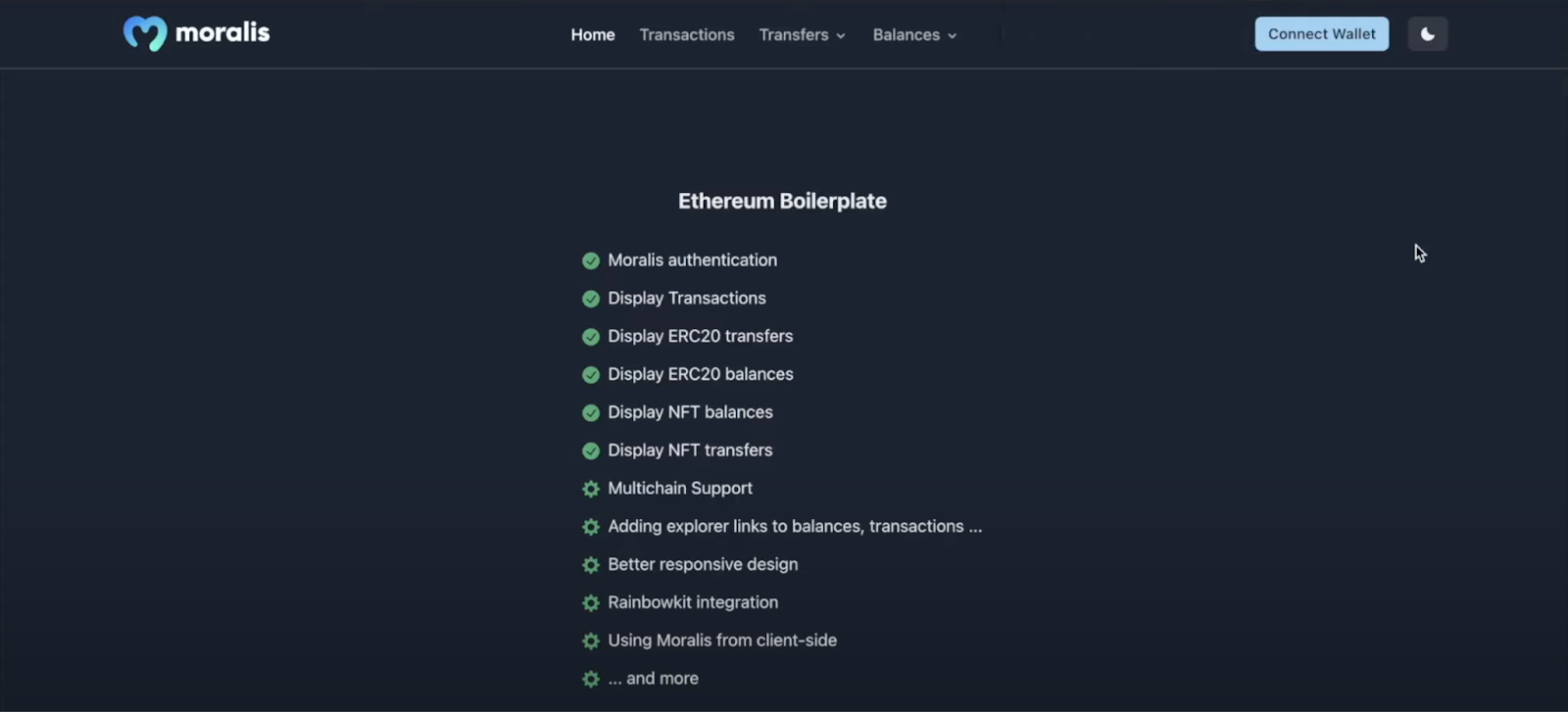
Task: Click green check icon beside Moralis authentication
Action: 591,261
